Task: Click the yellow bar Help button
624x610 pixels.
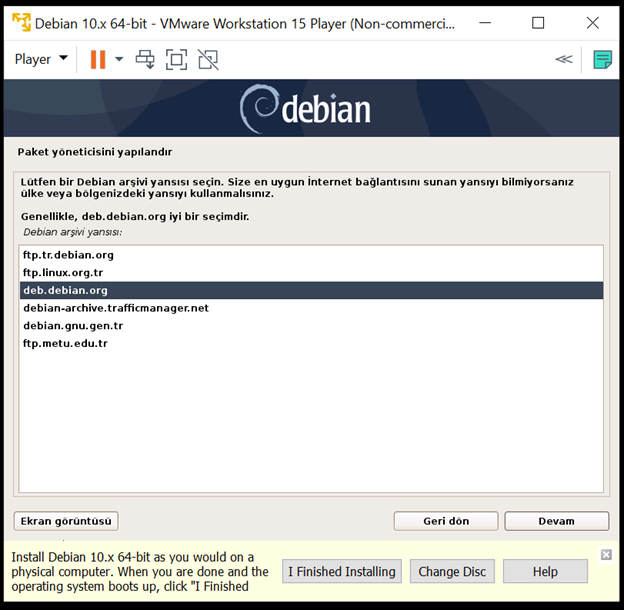Action: point(545,571)
